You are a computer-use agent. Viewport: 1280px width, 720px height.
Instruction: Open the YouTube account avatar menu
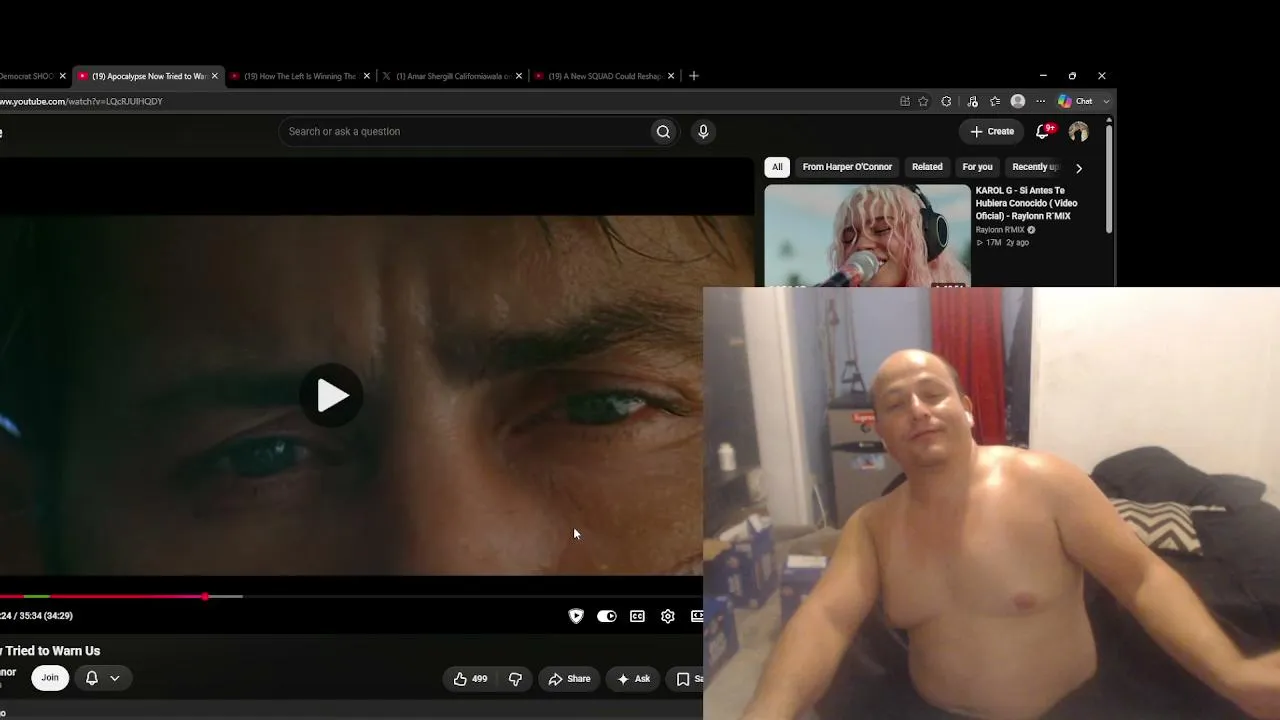(1078, 132)
